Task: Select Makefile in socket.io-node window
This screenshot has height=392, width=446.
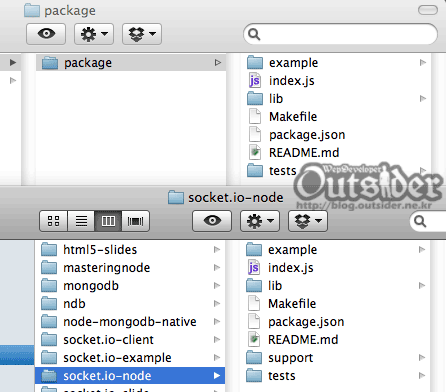Action: (336, 304)
